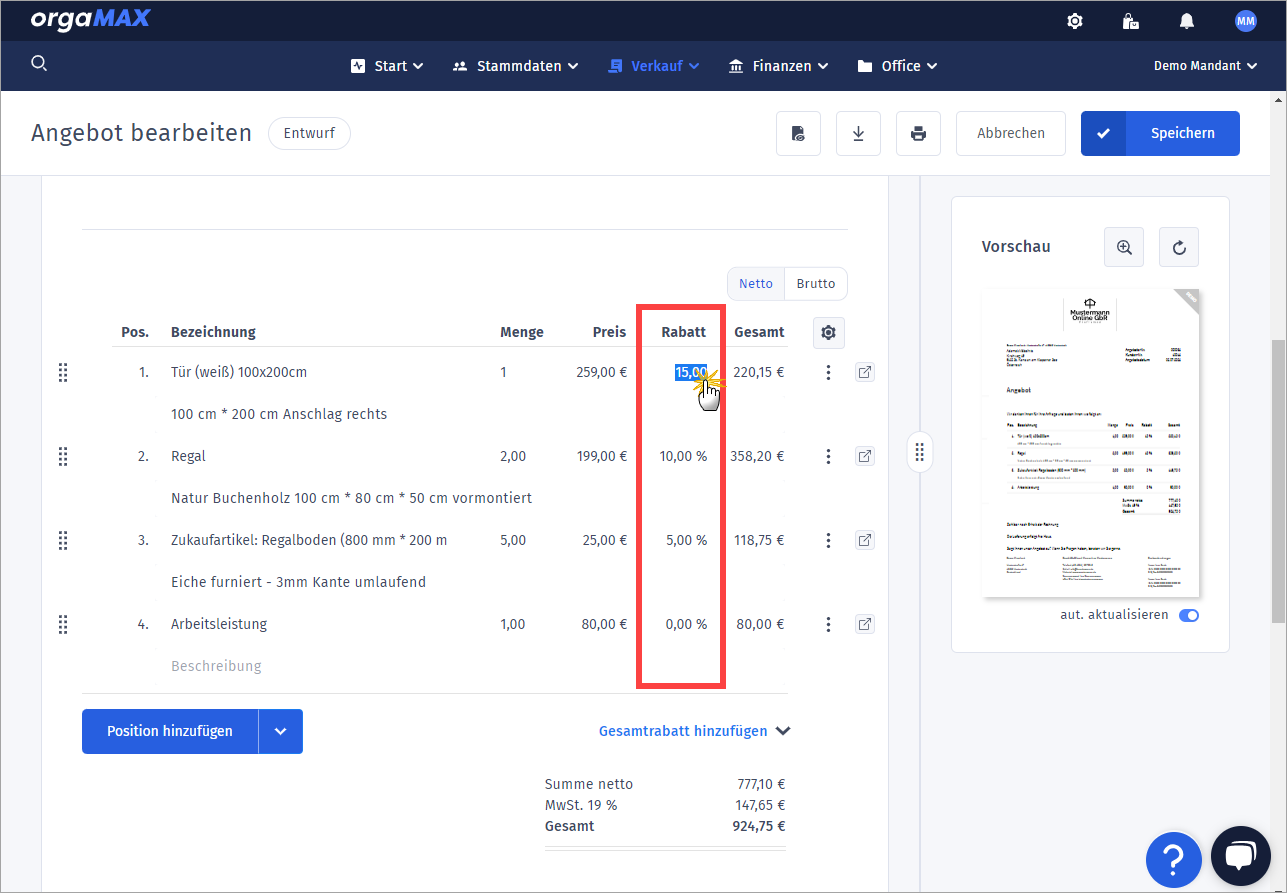Click the PDF preview document icon
Image resolution: width=1287 pixels, height=893 pixels.
(798, 133)
